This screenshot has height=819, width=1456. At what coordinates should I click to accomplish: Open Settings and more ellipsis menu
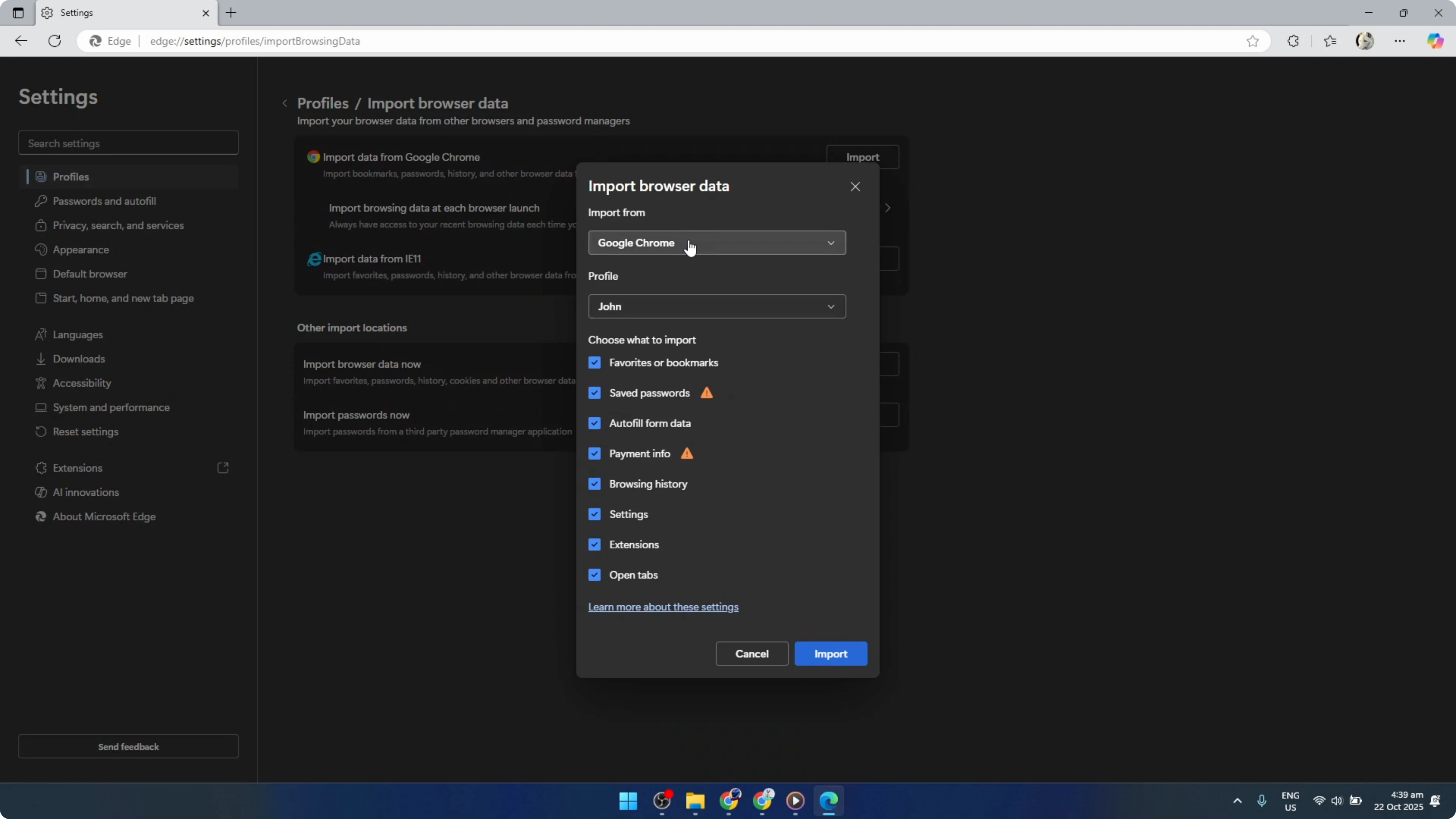point(1399,41)
